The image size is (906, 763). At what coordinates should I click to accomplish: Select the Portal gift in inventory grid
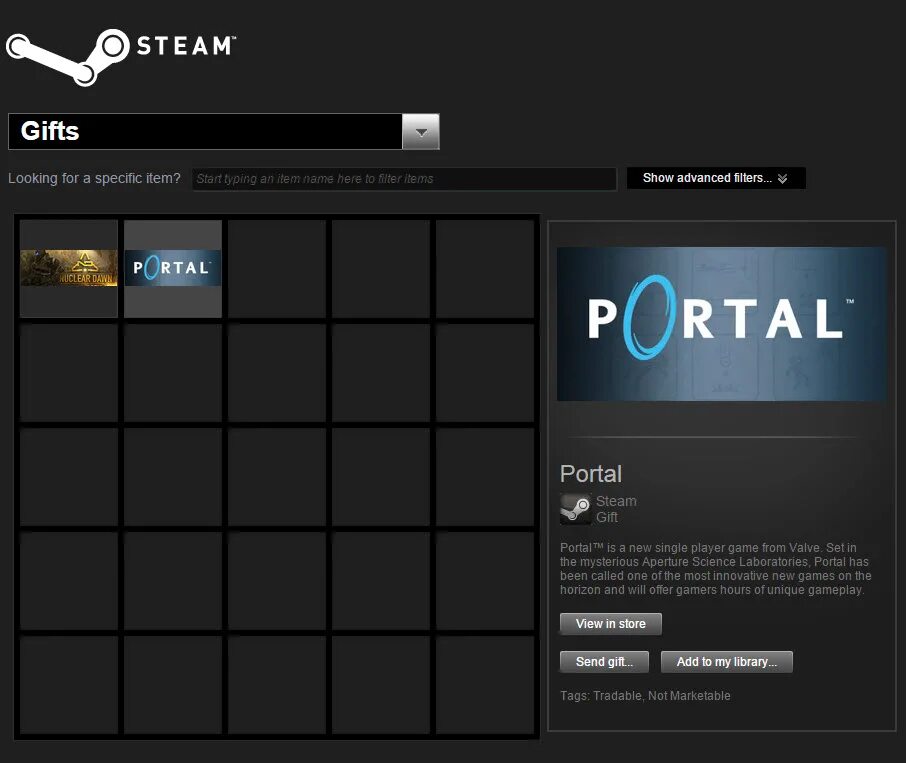click(x=173, y=269)
